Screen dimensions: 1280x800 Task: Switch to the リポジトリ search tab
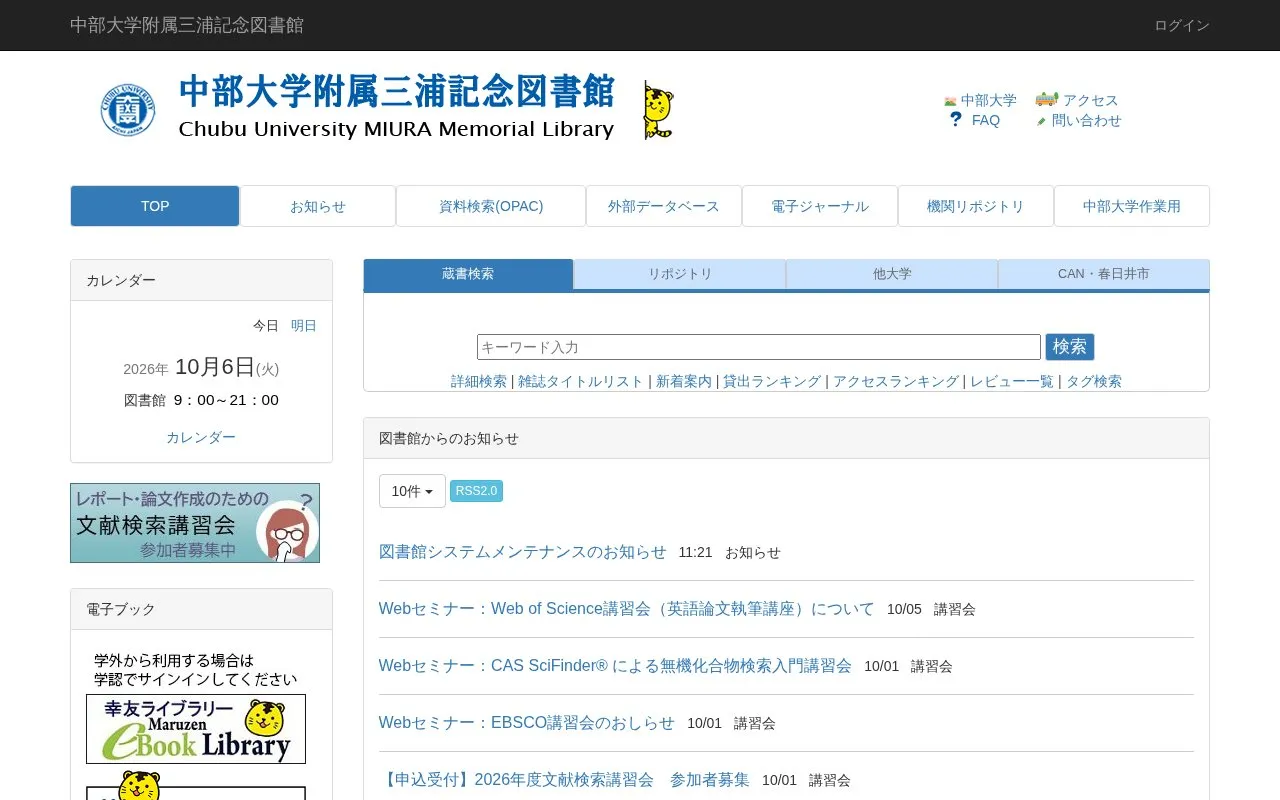680,274
